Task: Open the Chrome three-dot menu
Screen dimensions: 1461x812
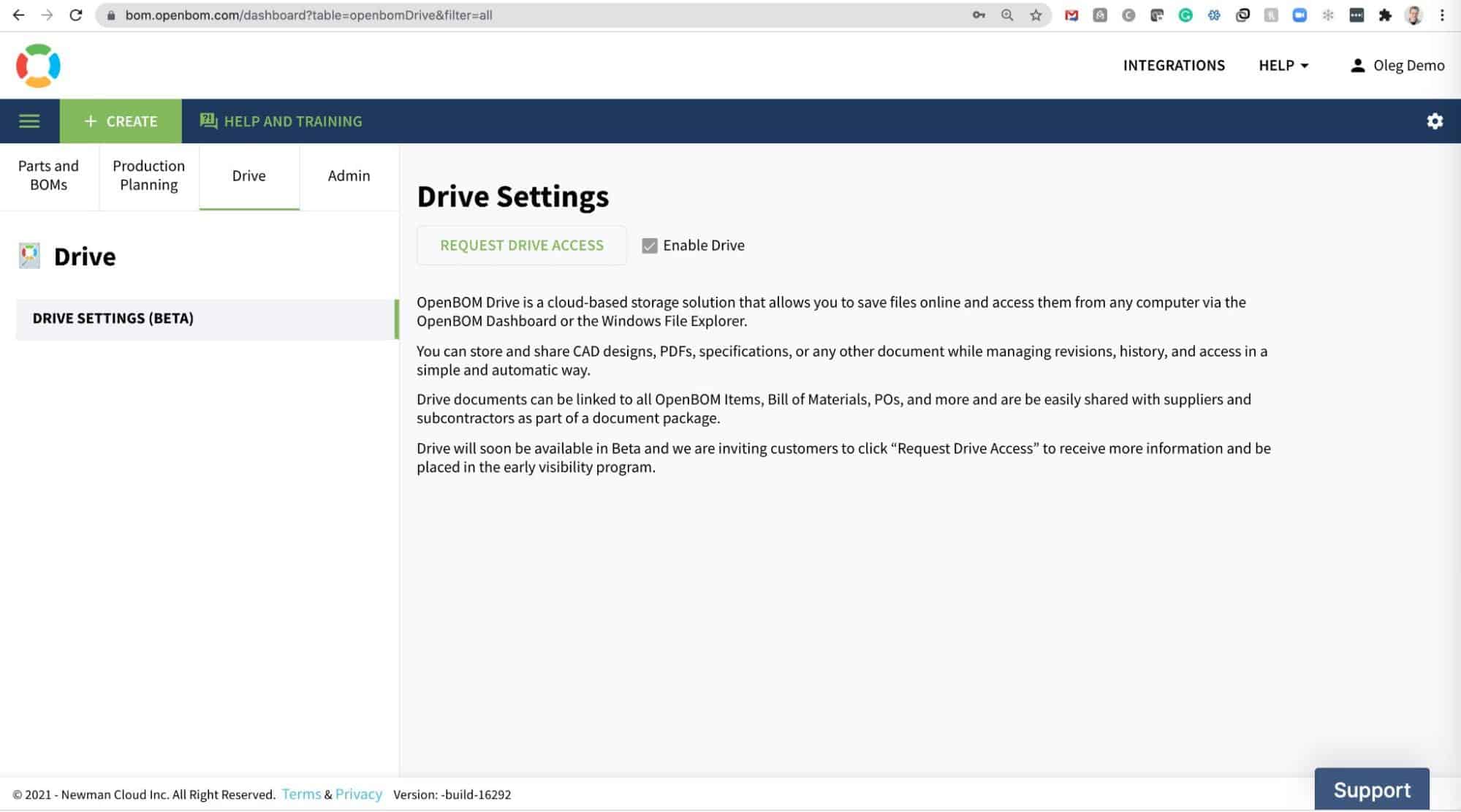Action: tap(1442, 15)
